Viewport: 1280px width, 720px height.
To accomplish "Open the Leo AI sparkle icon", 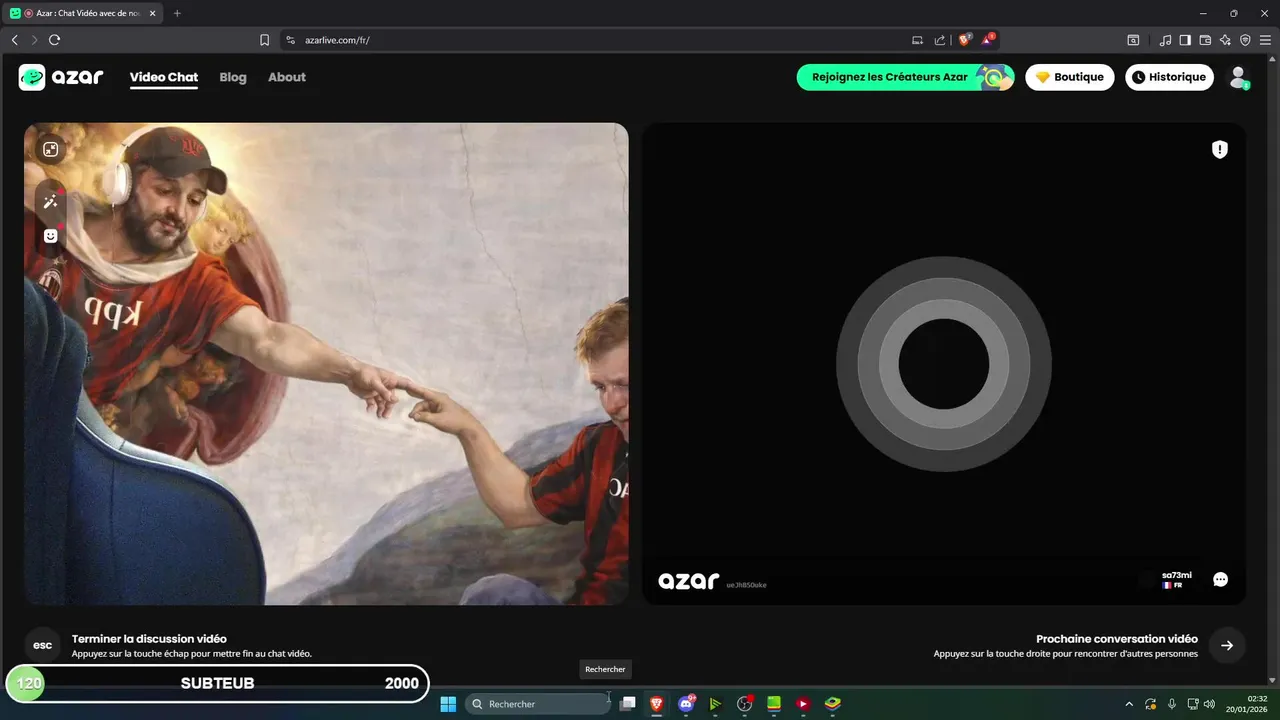I will click(x=1225, y=40).
